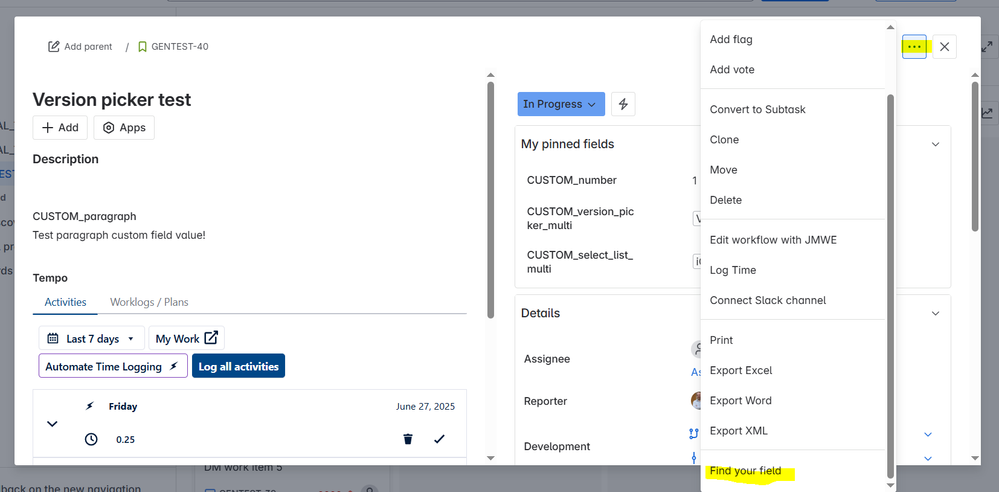Screen dimensions: 999x492
Task: Select Log Time menu item
Action: click(793, 270)
